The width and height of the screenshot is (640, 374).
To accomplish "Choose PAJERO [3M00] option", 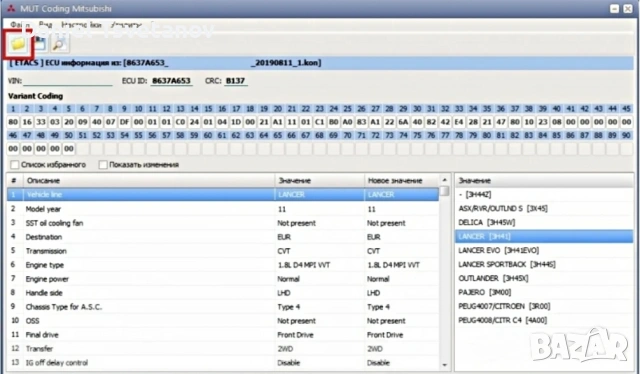I will tap(544, 292).
